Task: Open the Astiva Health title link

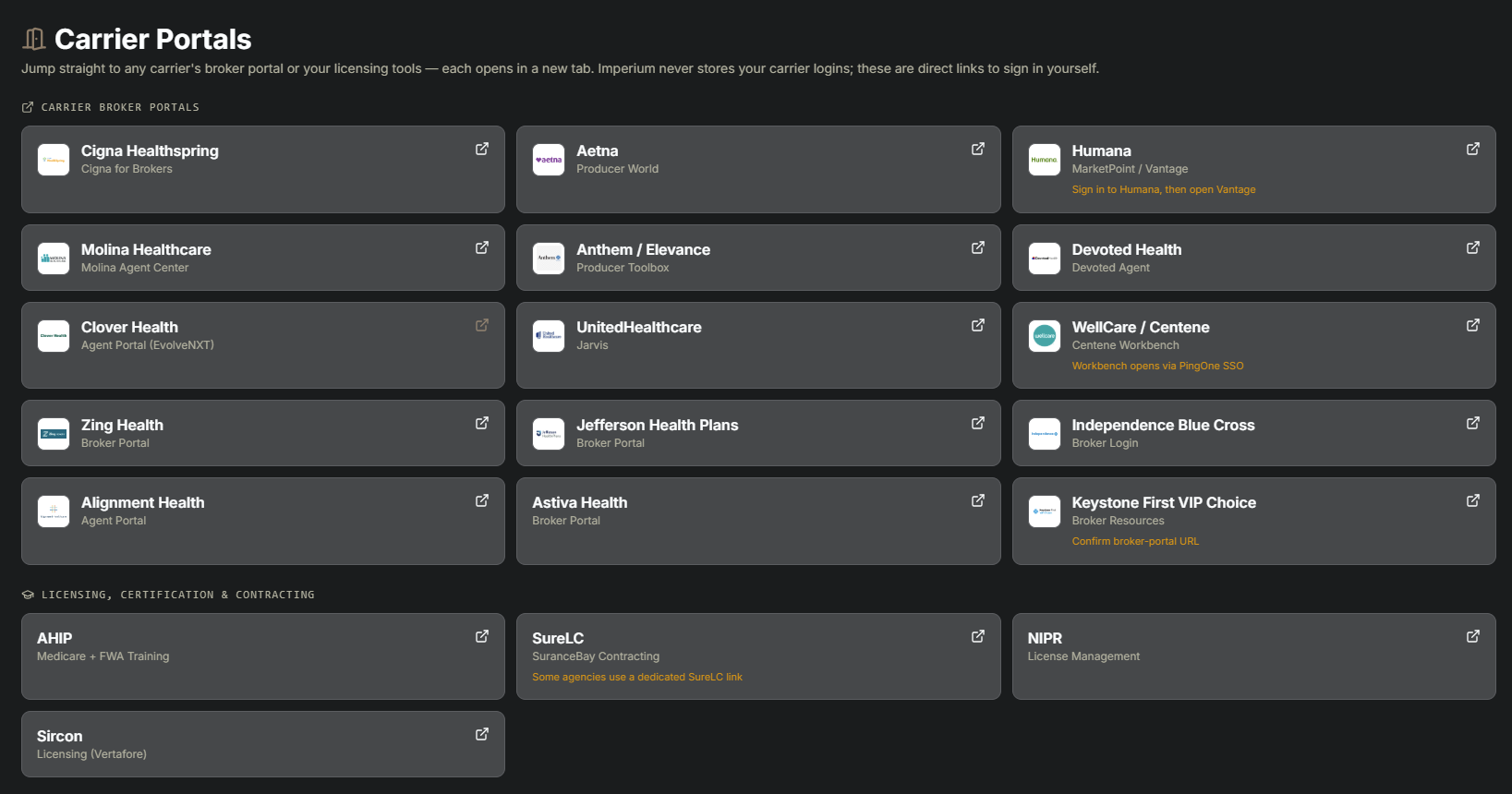Action: [580, 502]
